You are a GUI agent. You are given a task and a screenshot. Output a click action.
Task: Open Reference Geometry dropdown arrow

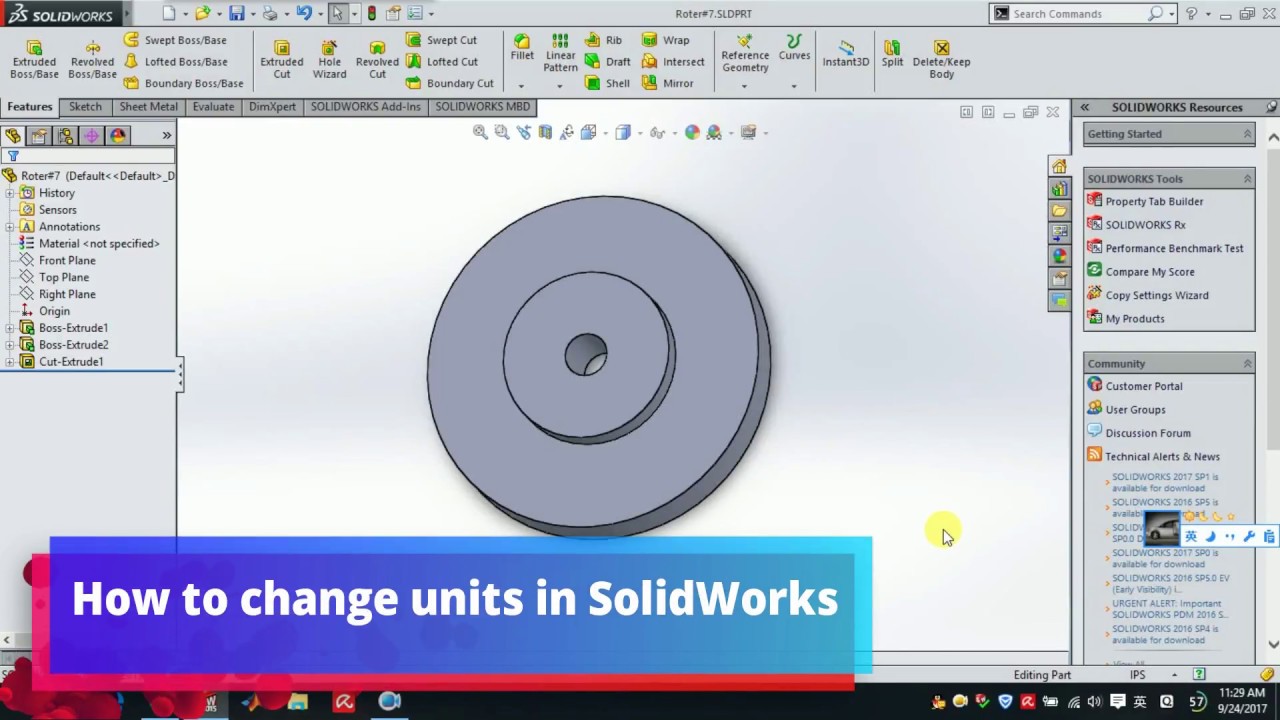tap(745, 86)
